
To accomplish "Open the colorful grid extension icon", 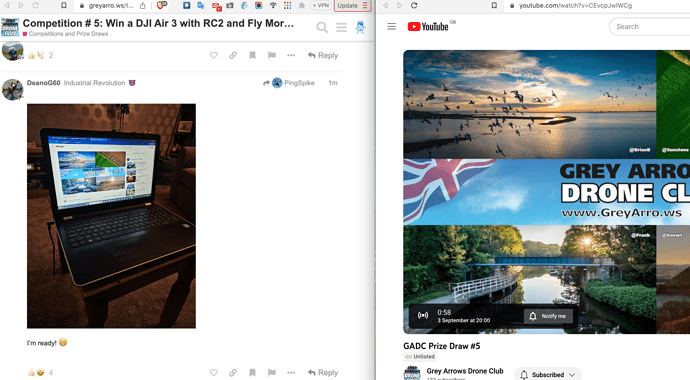I will pos(287,5).
